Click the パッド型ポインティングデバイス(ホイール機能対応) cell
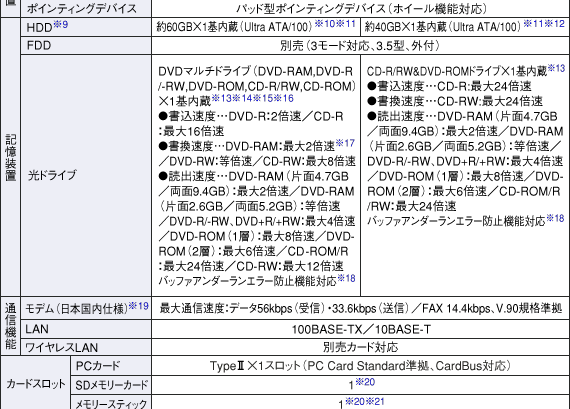Viewport: 570px width, 409px height. tap(361, 8)
